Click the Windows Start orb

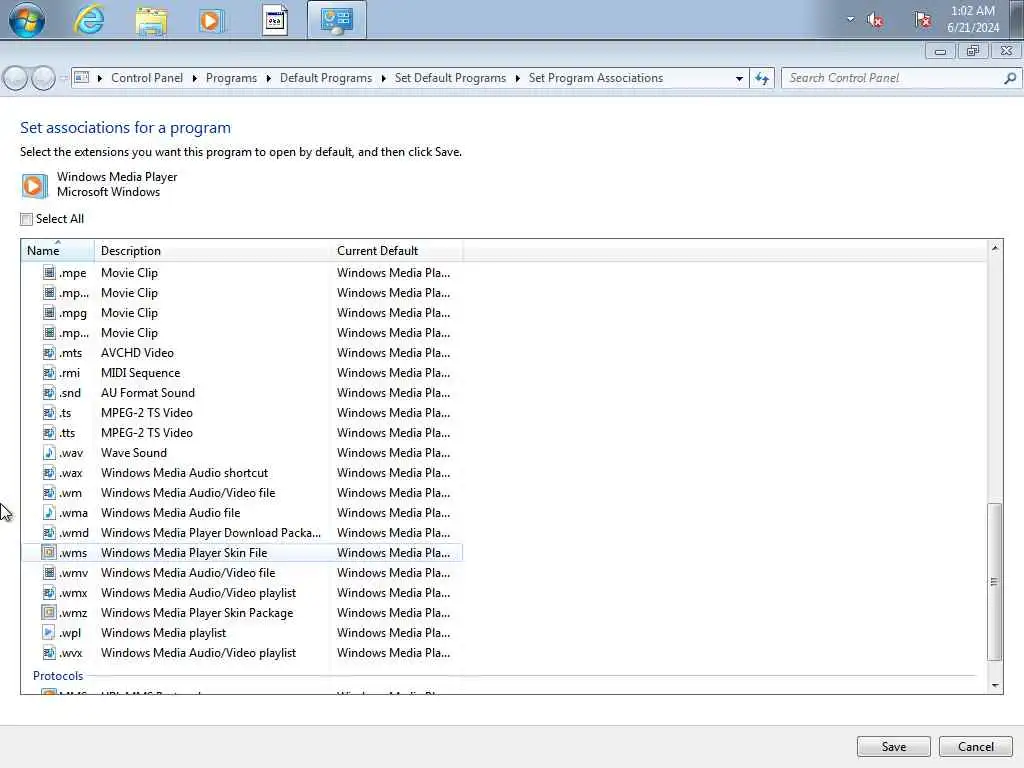tap(27, 20)
